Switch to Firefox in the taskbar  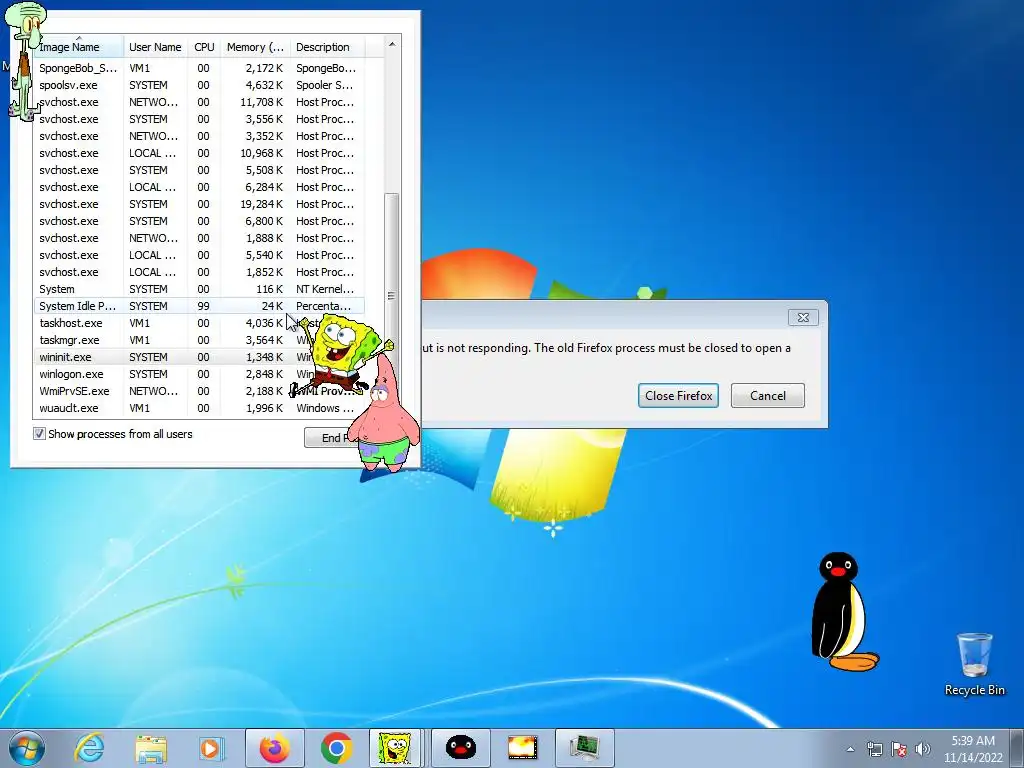275,748
